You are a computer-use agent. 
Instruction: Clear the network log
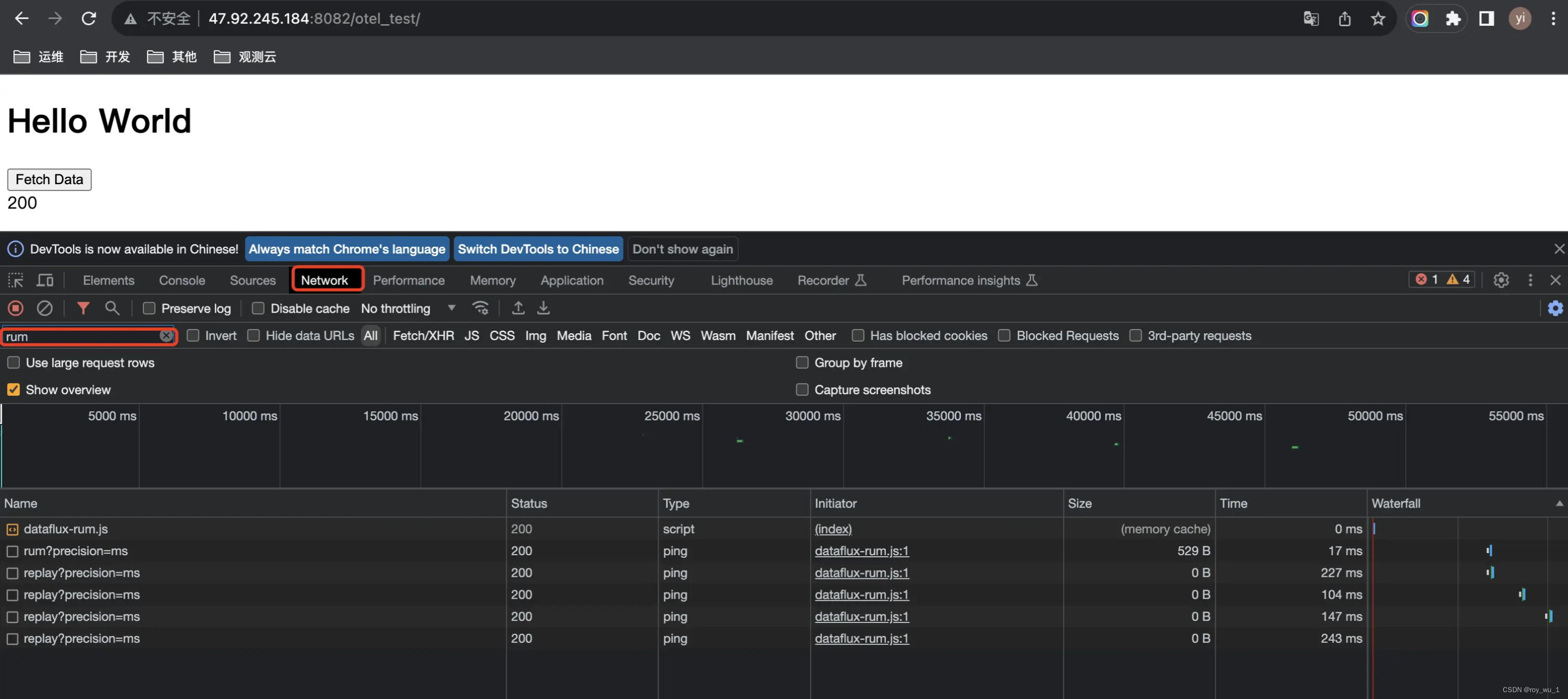pyautogui.click(x=45, y=309)
